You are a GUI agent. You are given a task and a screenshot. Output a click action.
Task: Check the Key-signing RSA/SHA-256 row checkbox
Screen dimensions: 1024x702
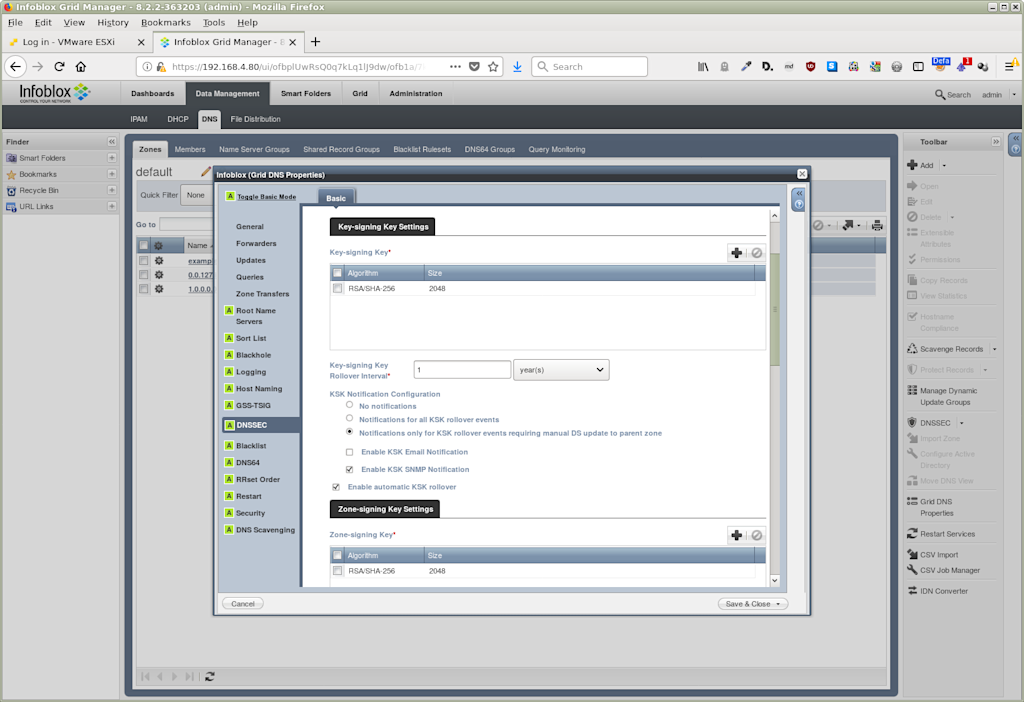pos(338,288)
